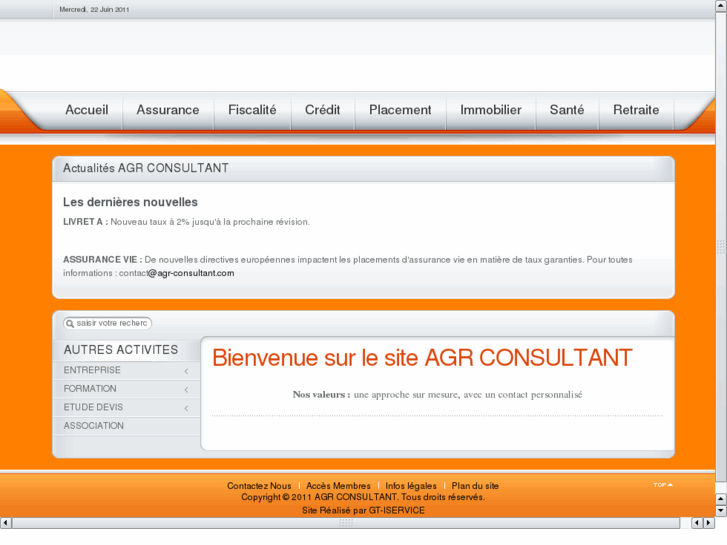Expand the FORMATION submenu arrow
Screen dimensions: 727x545
coord(186,390)
